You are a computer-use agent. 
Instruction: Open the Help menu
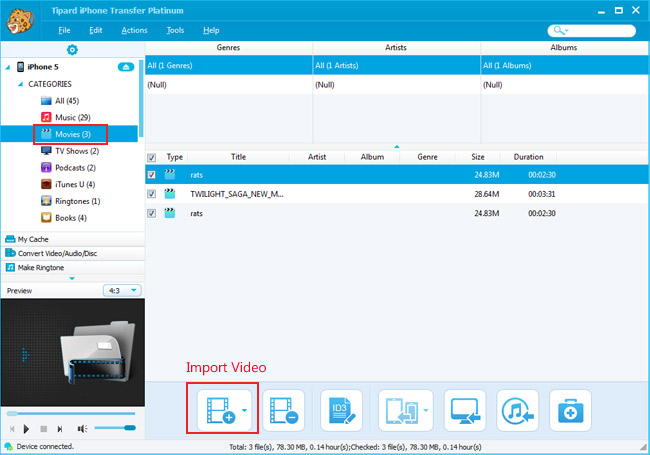click(x=211, y=30)
